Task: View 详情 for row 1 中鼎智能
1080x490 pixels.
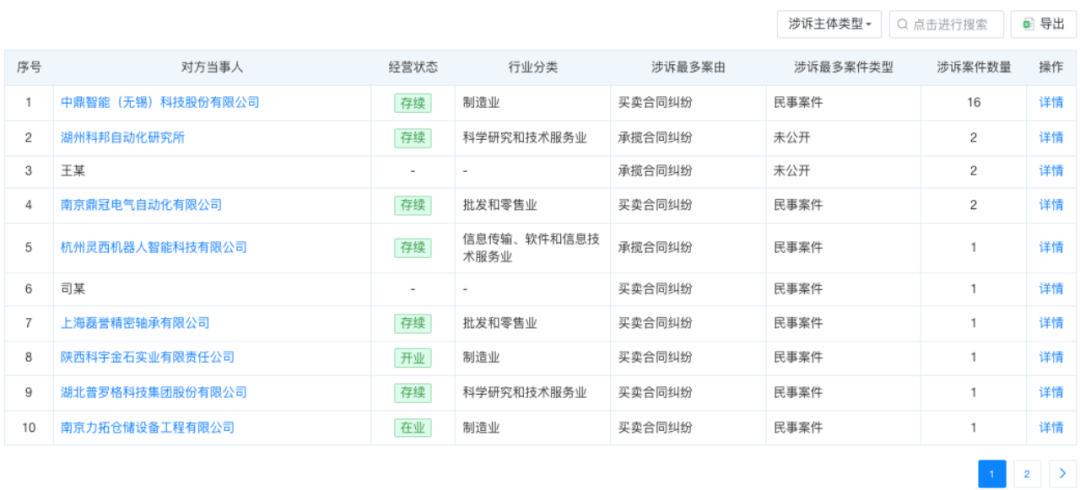Action: 1051,102
